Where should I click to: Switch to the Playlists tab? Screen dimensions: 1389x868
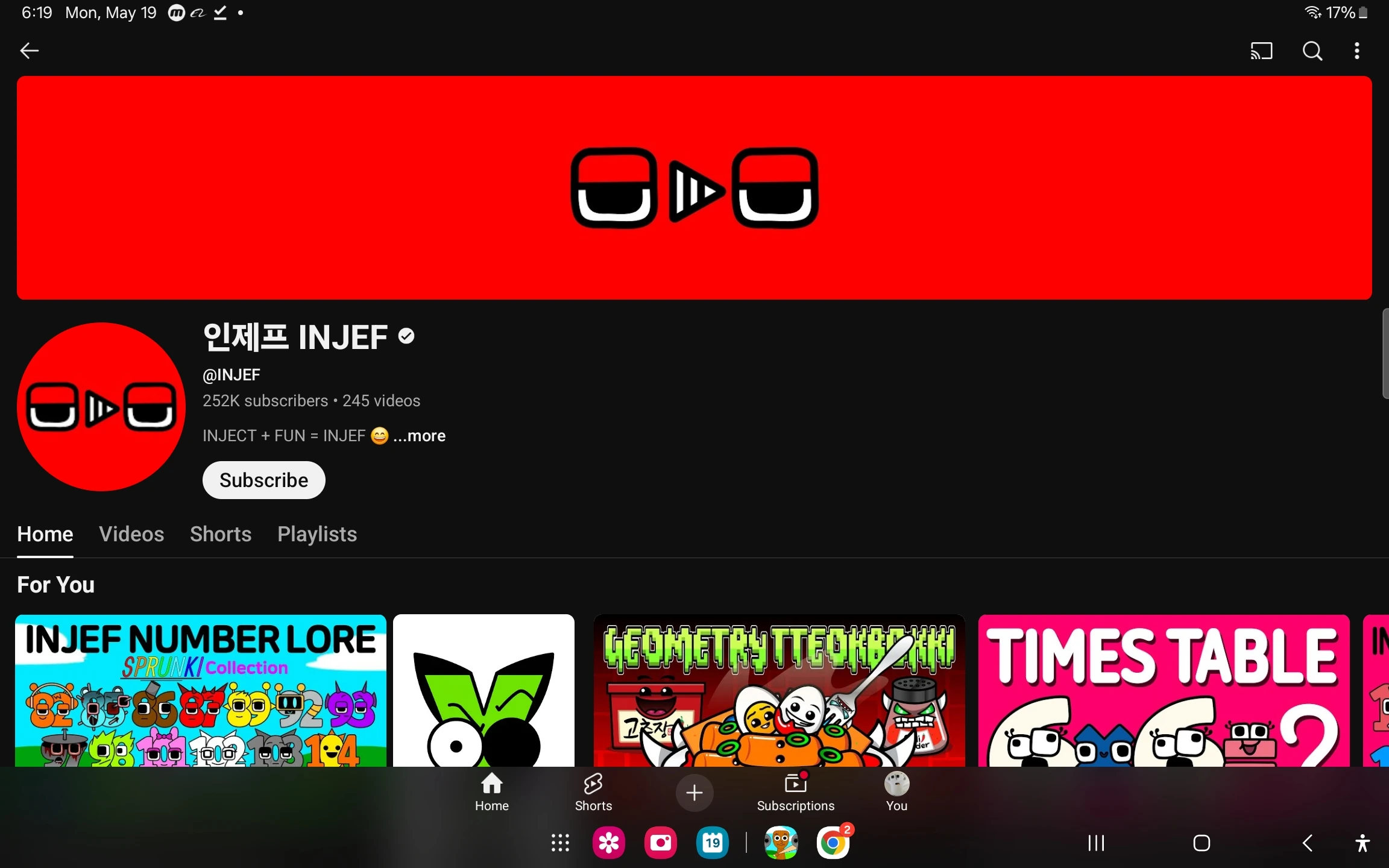coord(317,534)
